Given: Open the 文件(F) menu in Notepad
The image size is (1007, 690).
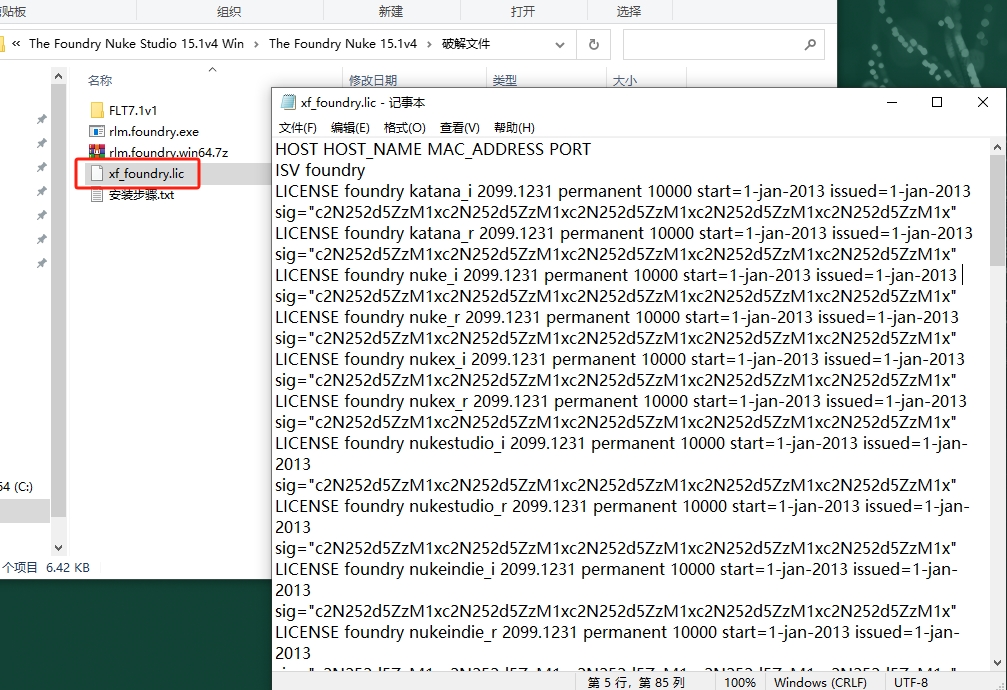Looking at the screenshot, I should pyautogui.click(x=297, y=127).
